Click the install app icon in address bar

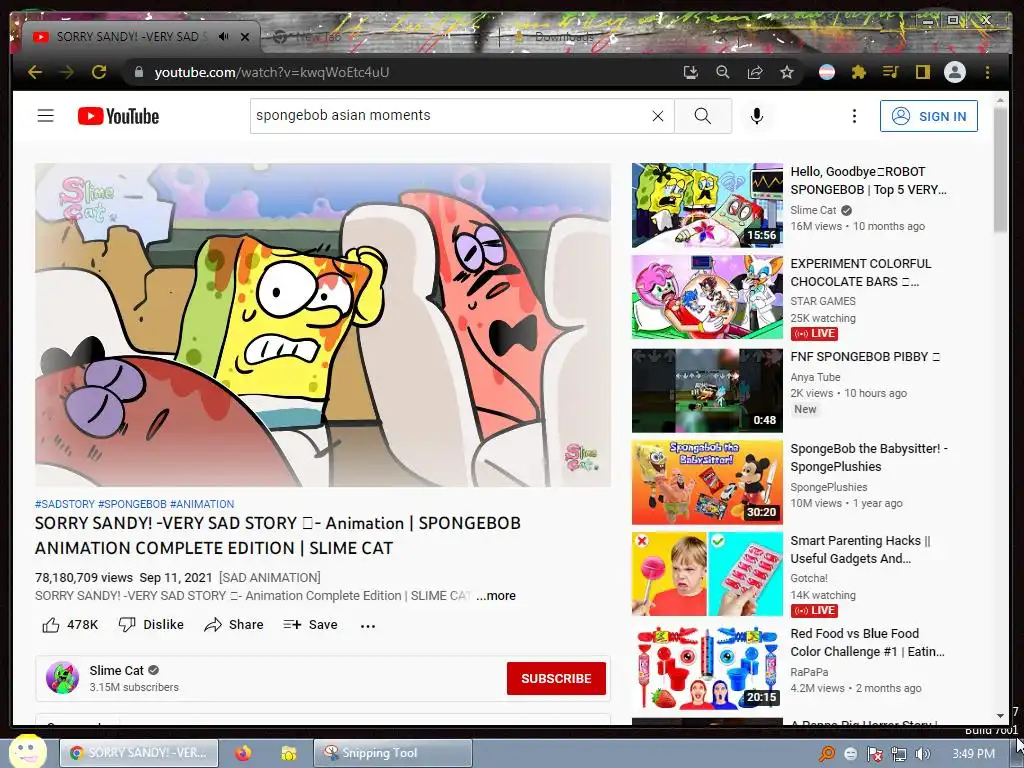click(x=690, y=72)
